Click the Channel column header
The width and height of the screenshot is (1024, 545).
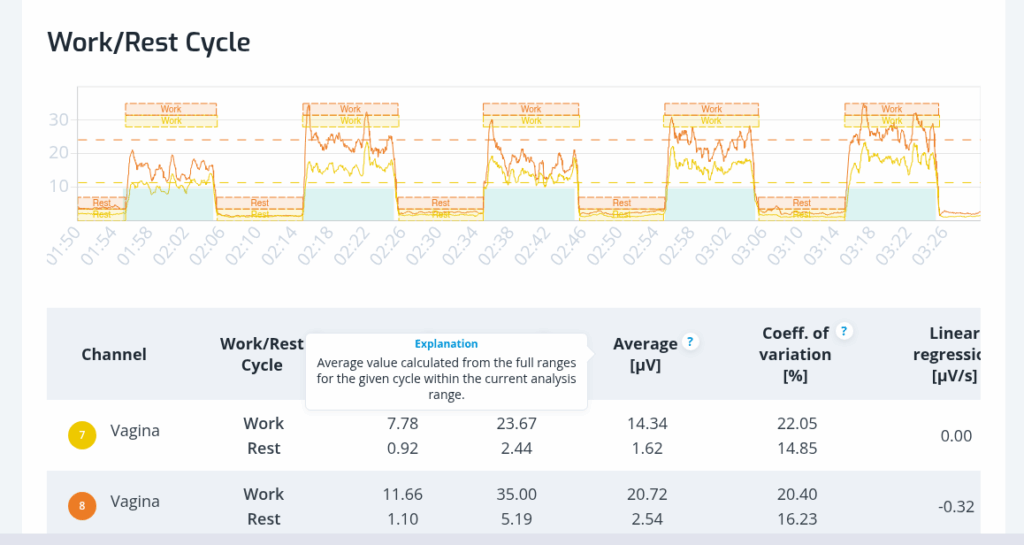114,354
